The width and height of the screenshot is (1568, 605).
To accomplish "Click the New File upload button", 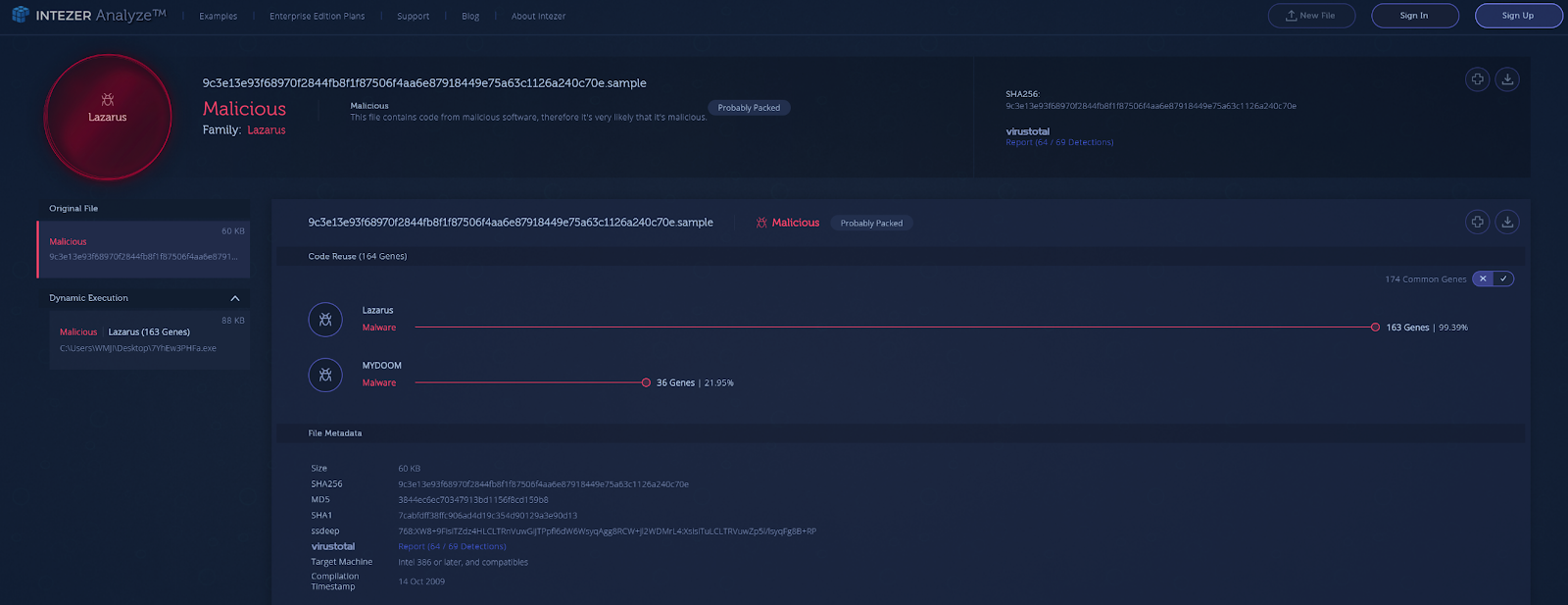I will (1310, 16).
